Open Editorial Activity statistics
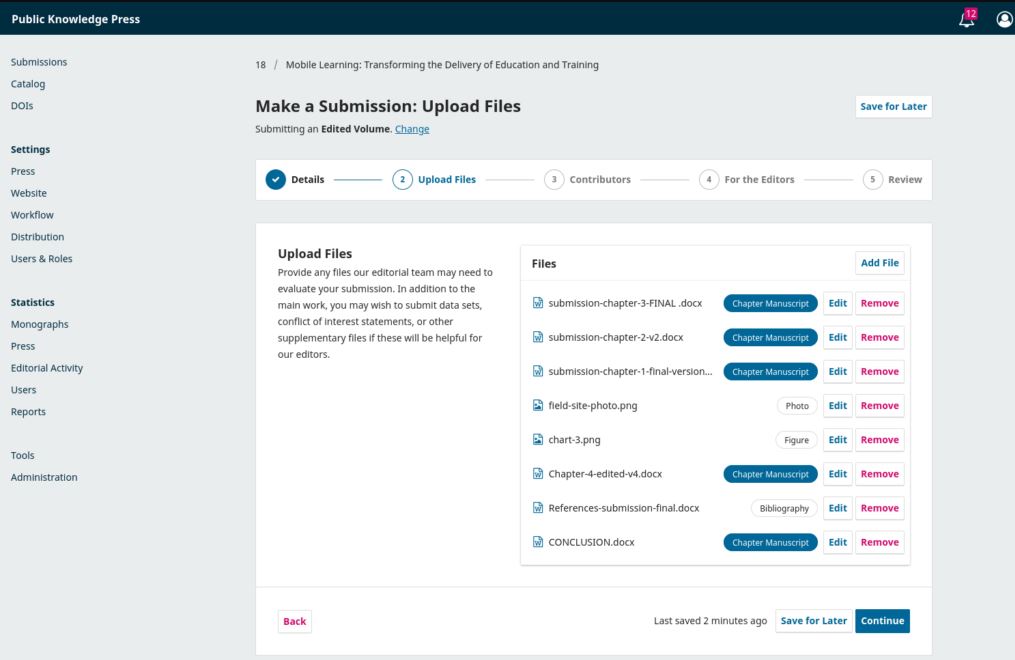The image size is (1015, 660). point(47,368)
